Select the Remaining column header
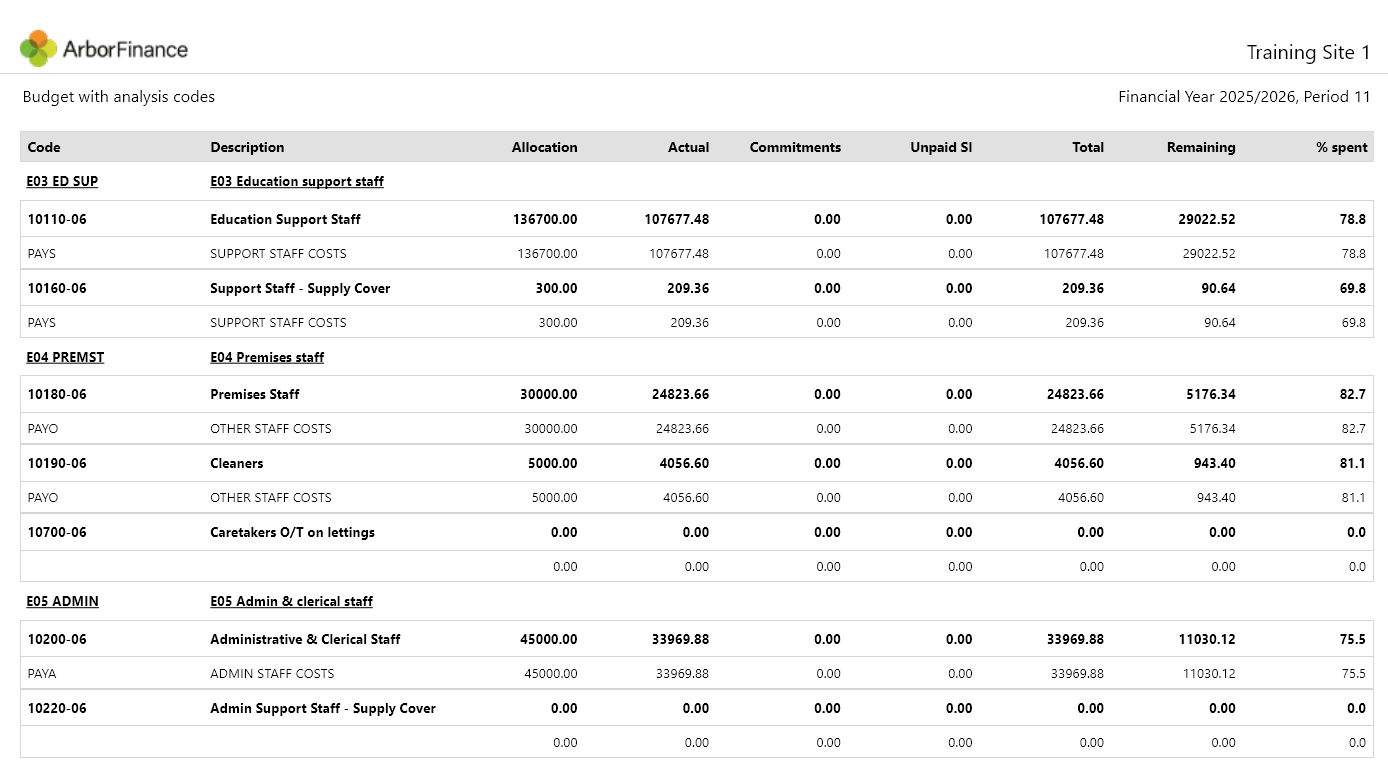Image resolution: width=1388 pixels, height=760 pixels. click(x=1200, y=147)
